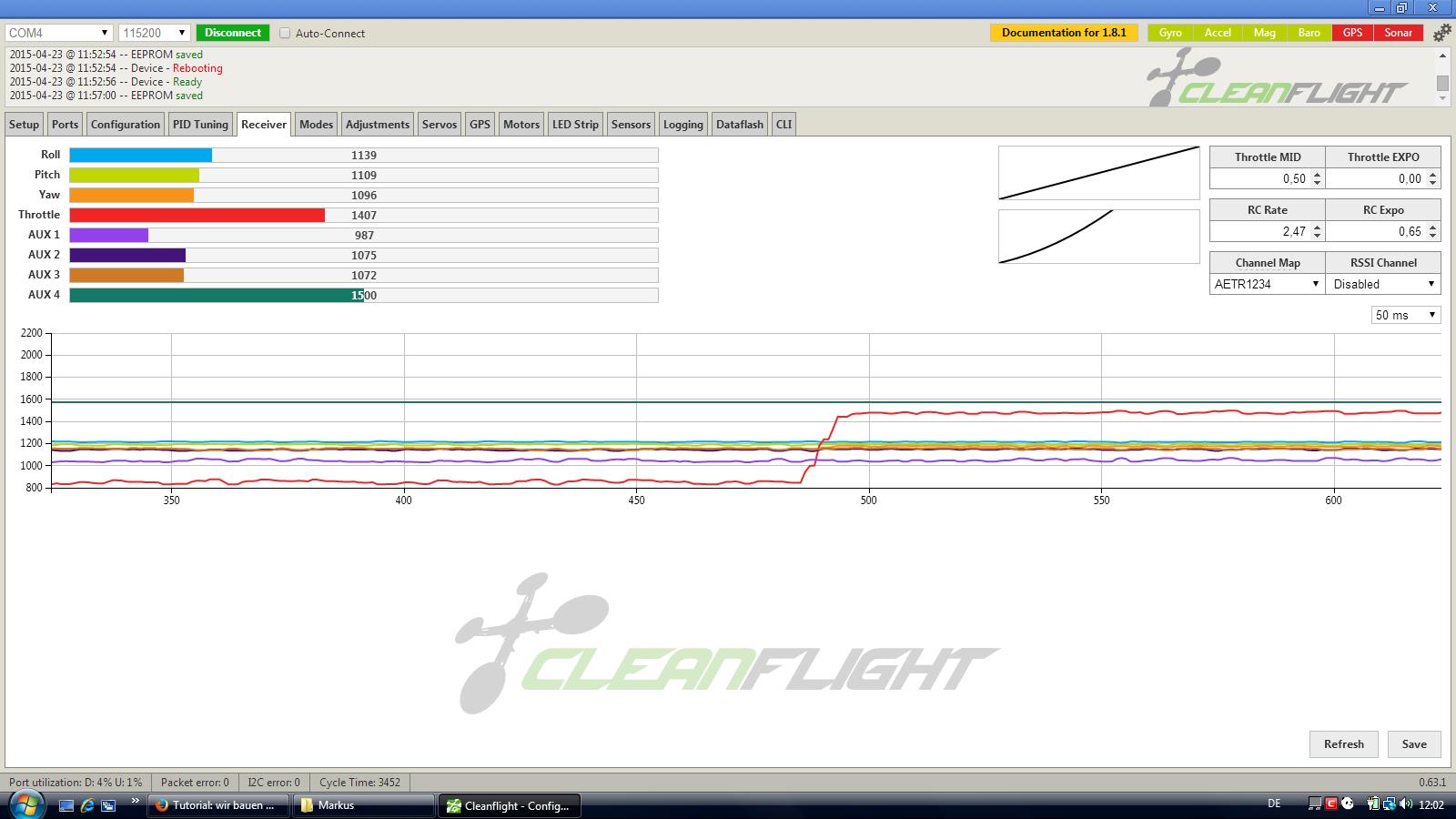Open the network icon in system tray
The image size is (1456, 819).
pyautogui.click(x=1390, y=804)
